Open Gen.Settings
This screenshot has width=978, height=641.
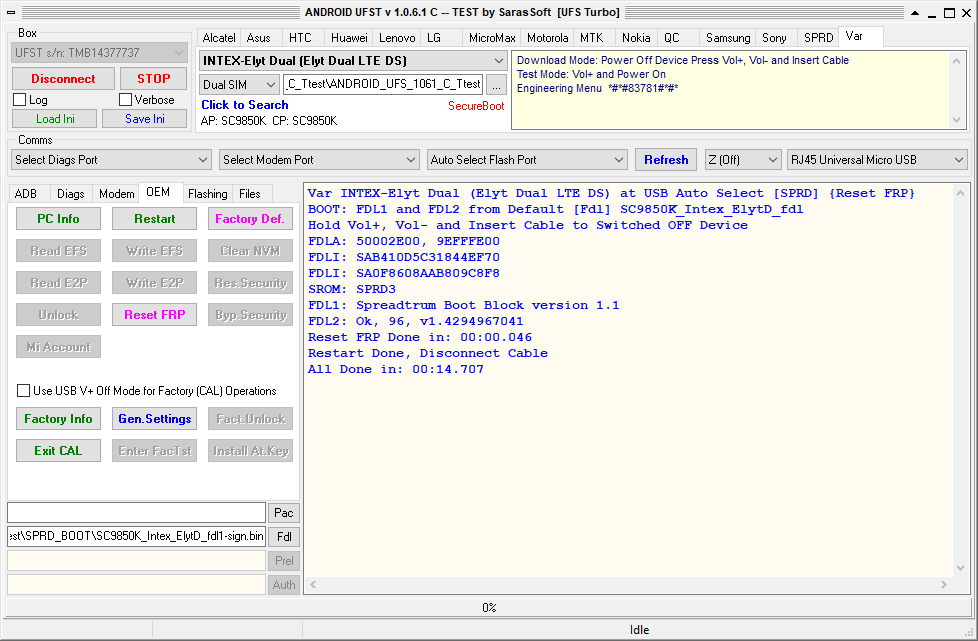tap(155, 419)
